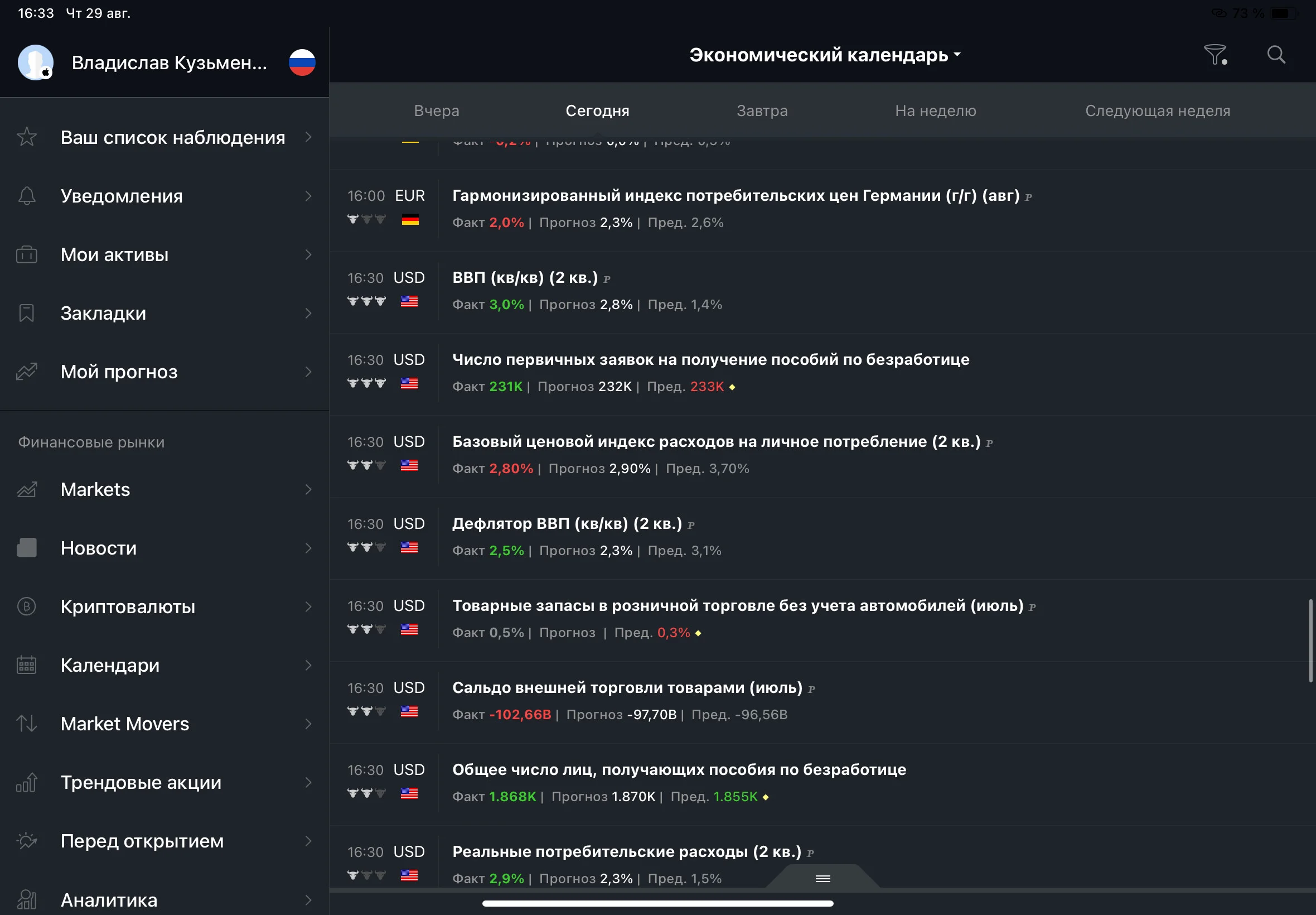Switch to the Завтра tab
The height and width of the screenshot is (915, 1316).
[761, 110]
